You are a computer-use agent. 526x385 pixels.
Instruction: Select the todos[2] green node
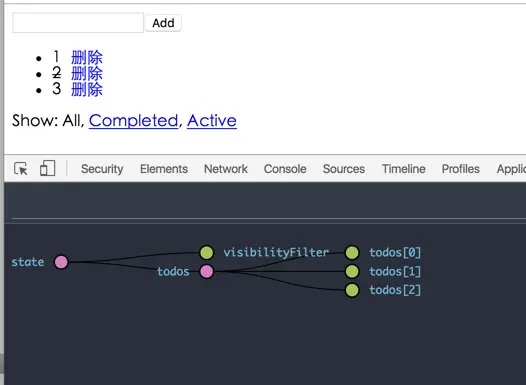(352, 290)
